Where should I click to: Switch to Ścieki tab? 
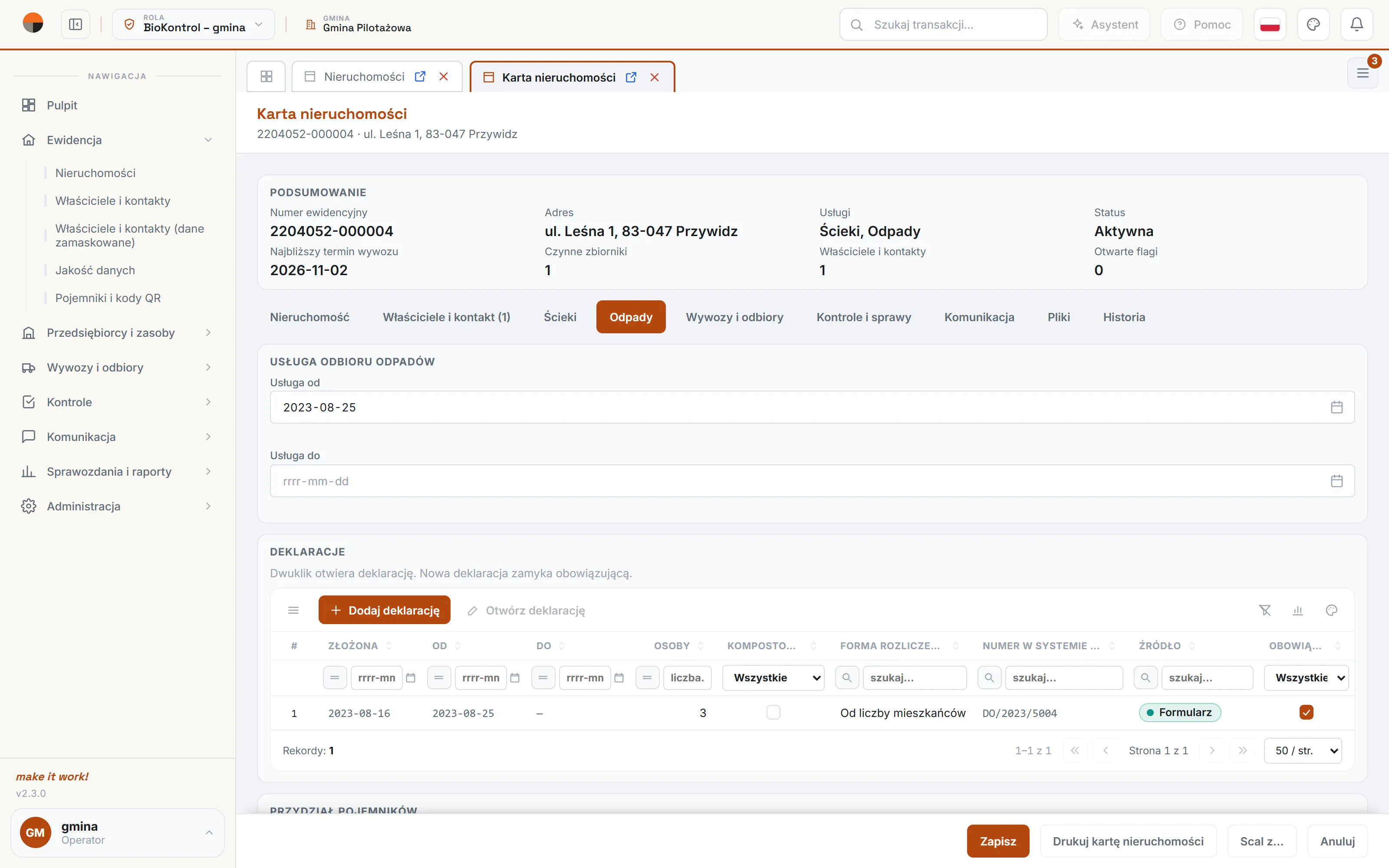point(560,317)
